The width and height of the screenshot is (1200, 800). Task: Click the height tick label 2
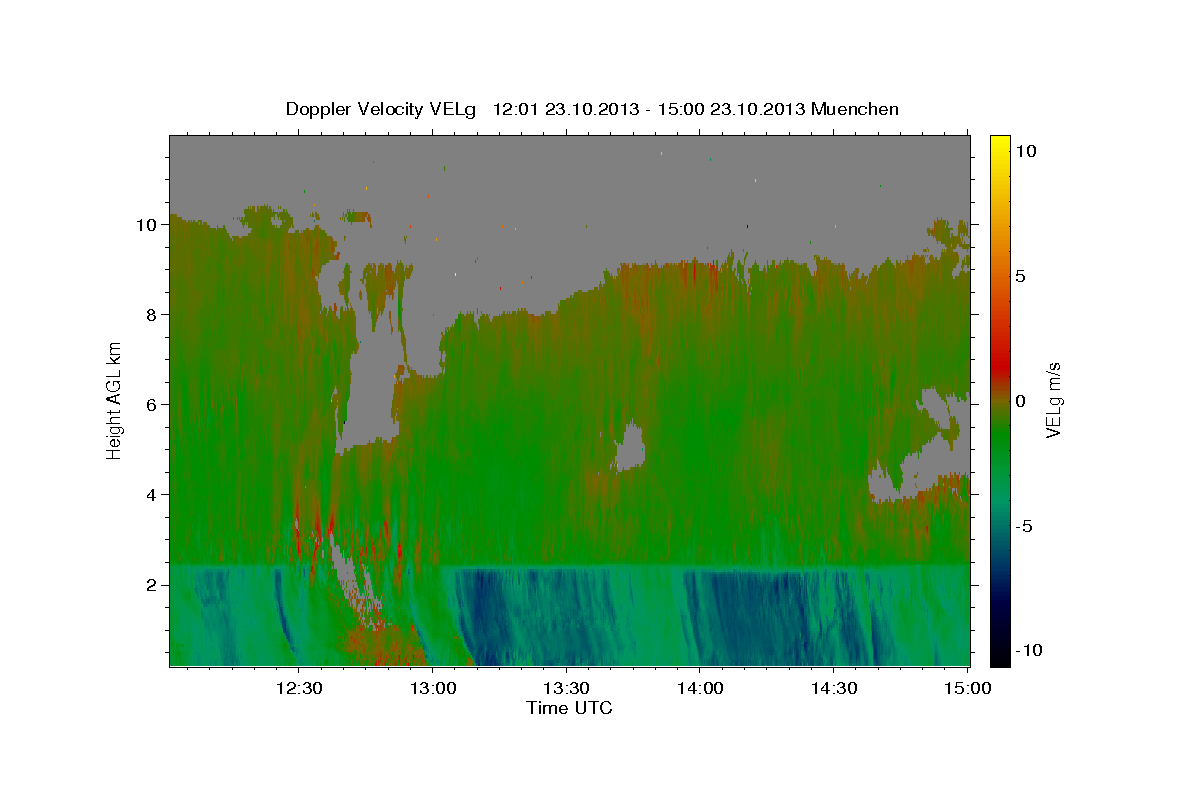(x=153, y=585)
